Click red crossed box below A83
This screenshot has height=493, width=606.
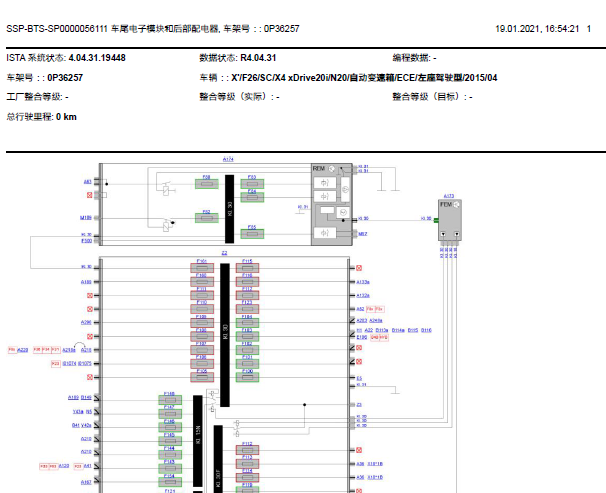(90, 195)
